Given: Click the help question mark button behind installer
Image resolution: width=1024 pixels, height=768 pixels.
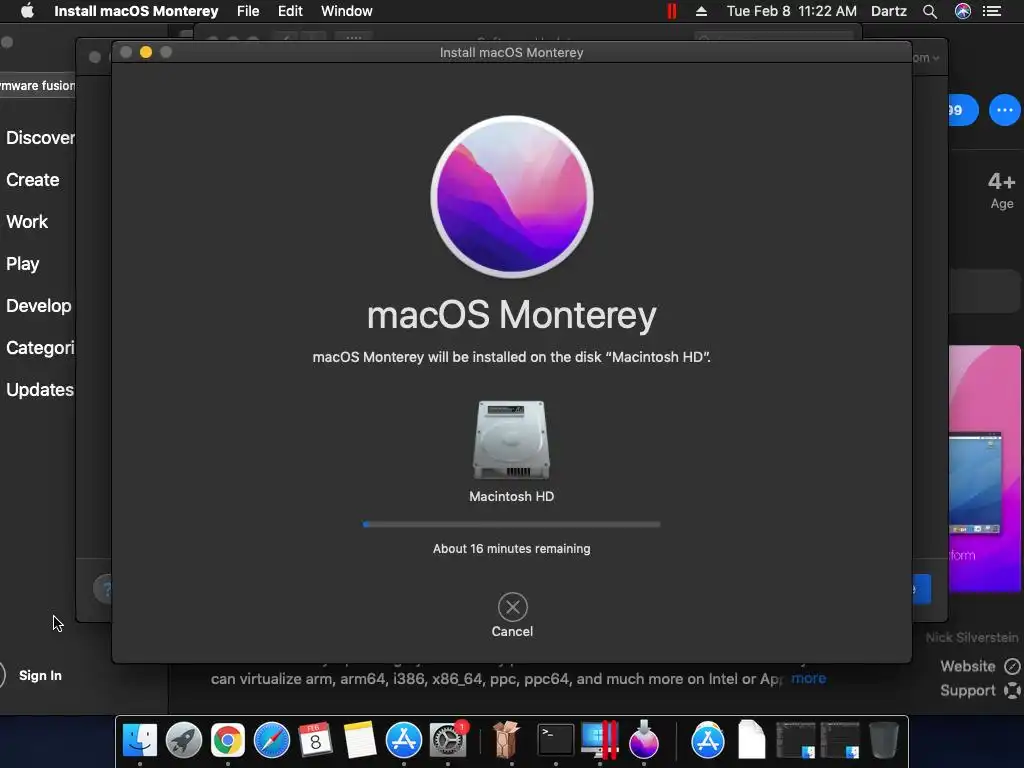Looking at the screenshot, I should [104, 589].
